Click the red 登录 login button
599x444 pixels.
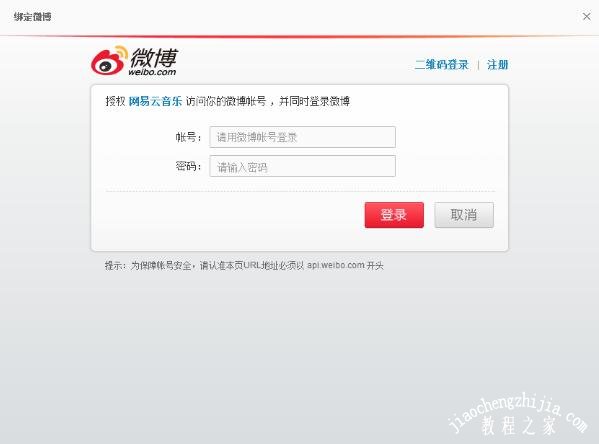394,215
